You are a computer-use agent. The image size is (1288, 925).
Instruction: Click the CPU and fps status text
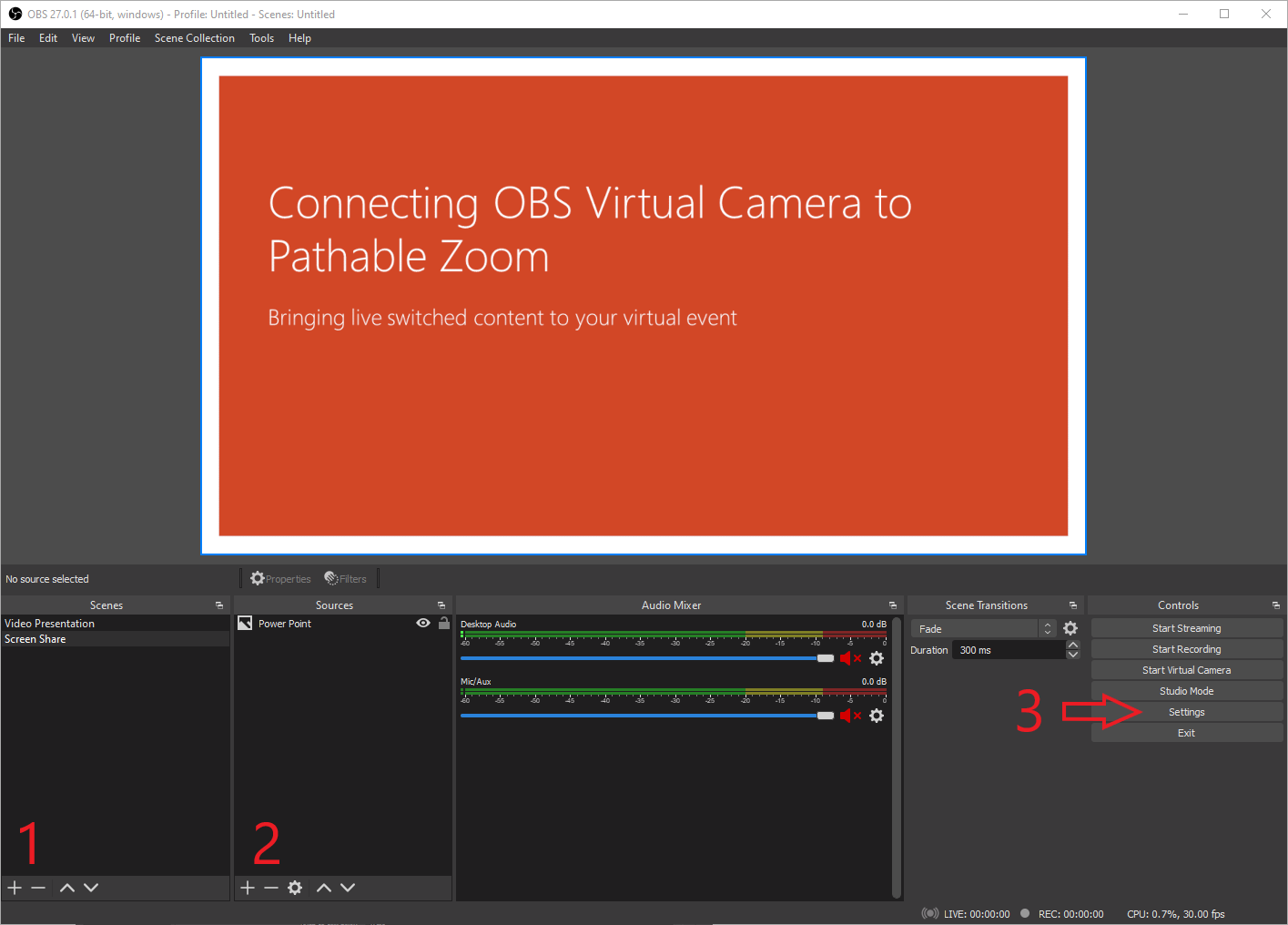(1176, 914)
